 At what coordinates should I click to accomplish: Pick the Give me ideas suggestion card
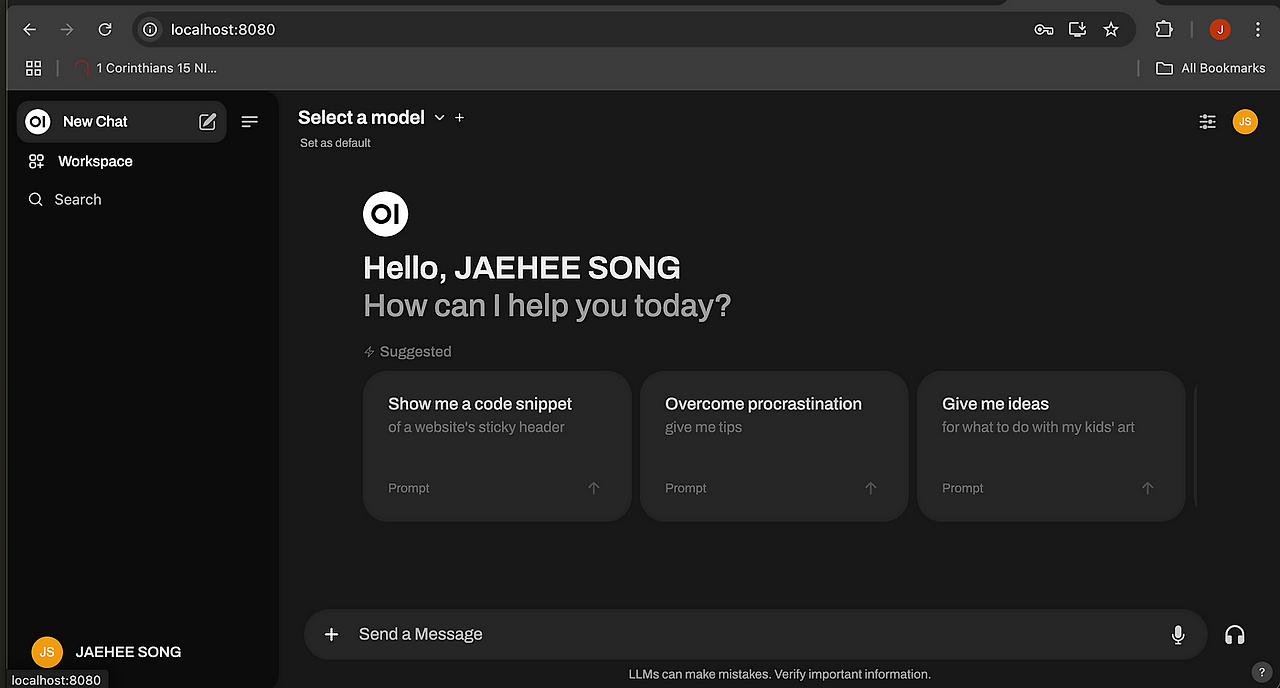1051,446
